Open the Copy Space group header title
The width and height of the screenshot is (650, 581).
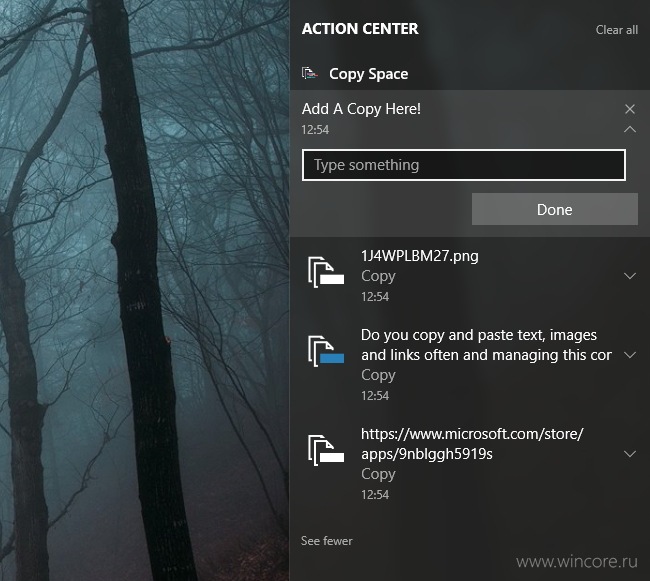[369, 74]
